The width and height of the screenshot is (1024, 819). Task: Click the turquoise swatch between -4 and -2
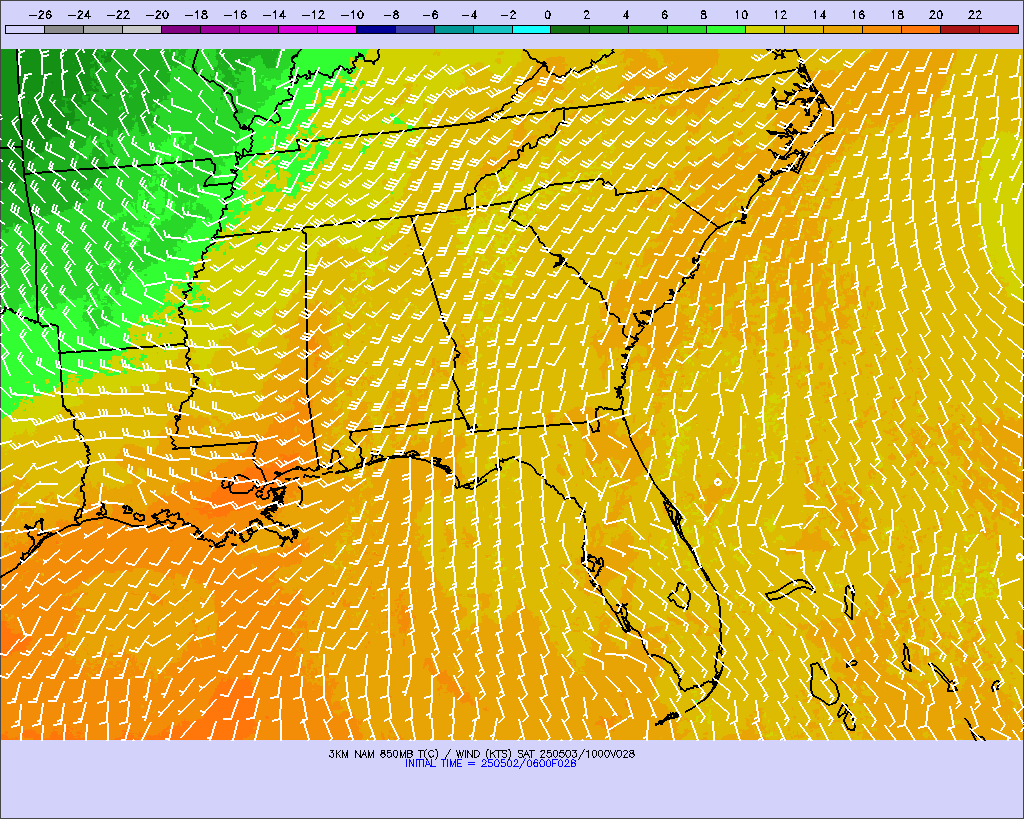492,29
